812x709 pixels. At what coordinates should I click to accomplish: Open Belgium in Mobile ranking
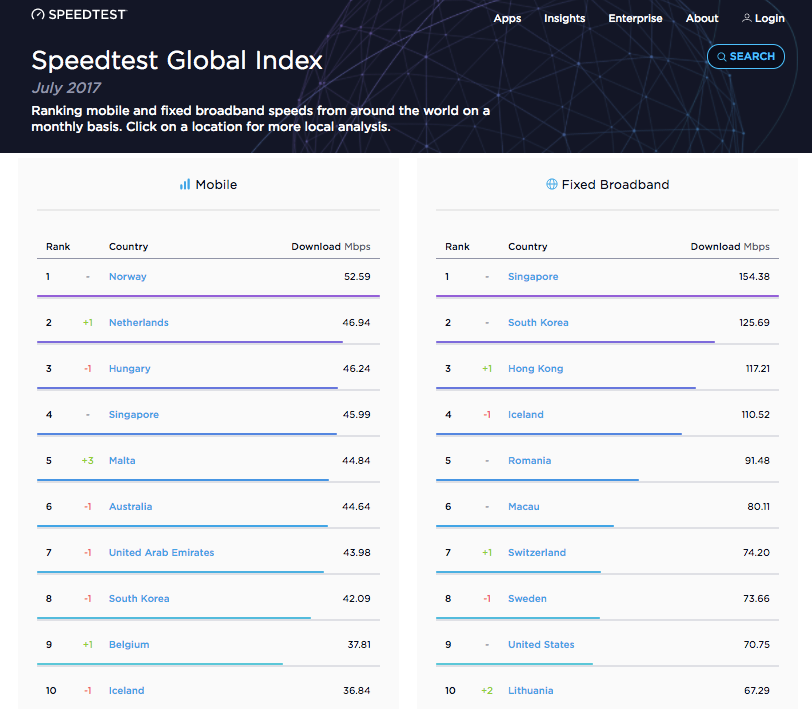click(129, 645)
